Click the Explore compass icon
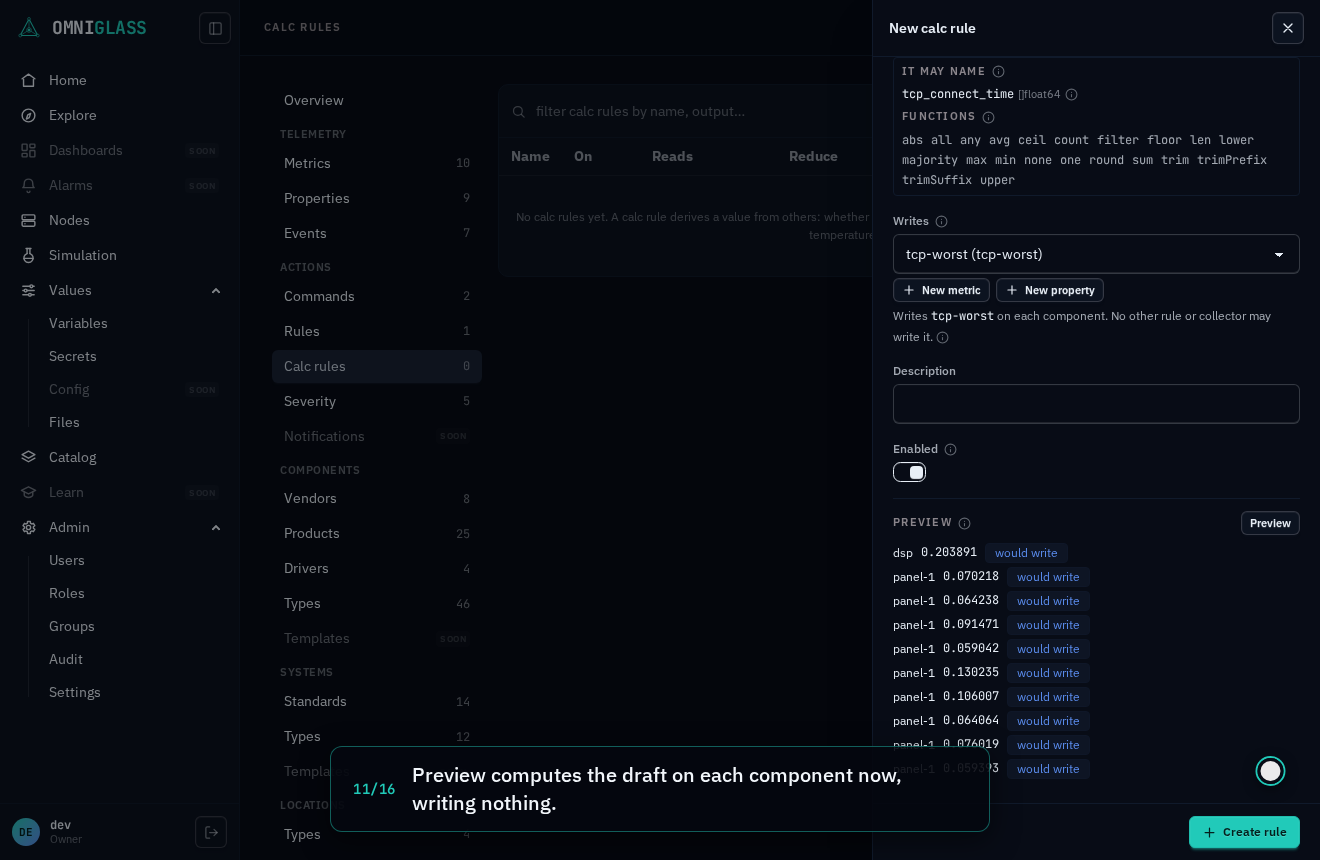The image size is (1320, 860). pos(29,115)
